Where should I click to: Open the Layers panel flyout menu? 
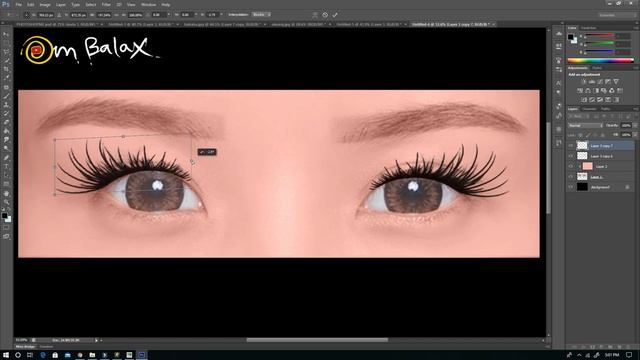pyautogui.click(x=635, y=109)
